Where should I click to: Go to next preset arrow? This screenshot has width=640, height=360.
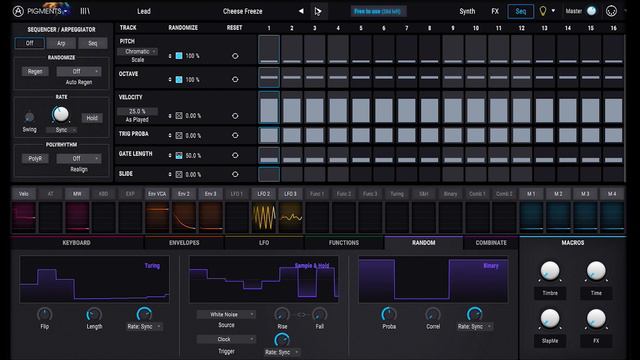click(318, 11)
